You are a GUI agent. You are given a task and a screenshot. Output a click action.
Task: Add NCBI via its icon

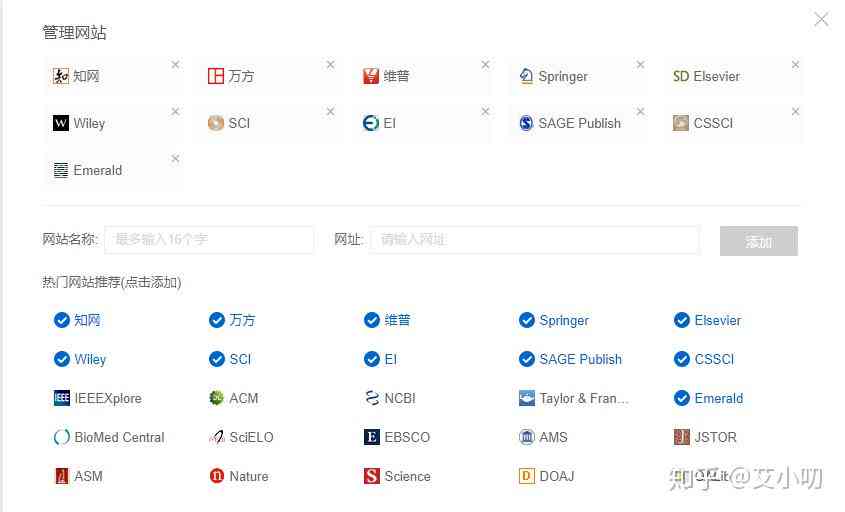(x=372, y=398)
